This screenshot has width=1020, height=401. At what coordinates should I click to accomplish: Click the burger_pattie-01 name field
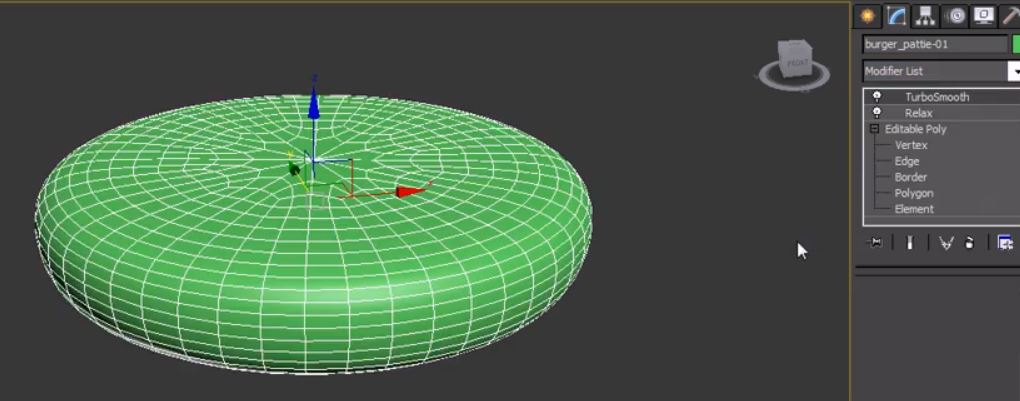(x=935, y=44)
